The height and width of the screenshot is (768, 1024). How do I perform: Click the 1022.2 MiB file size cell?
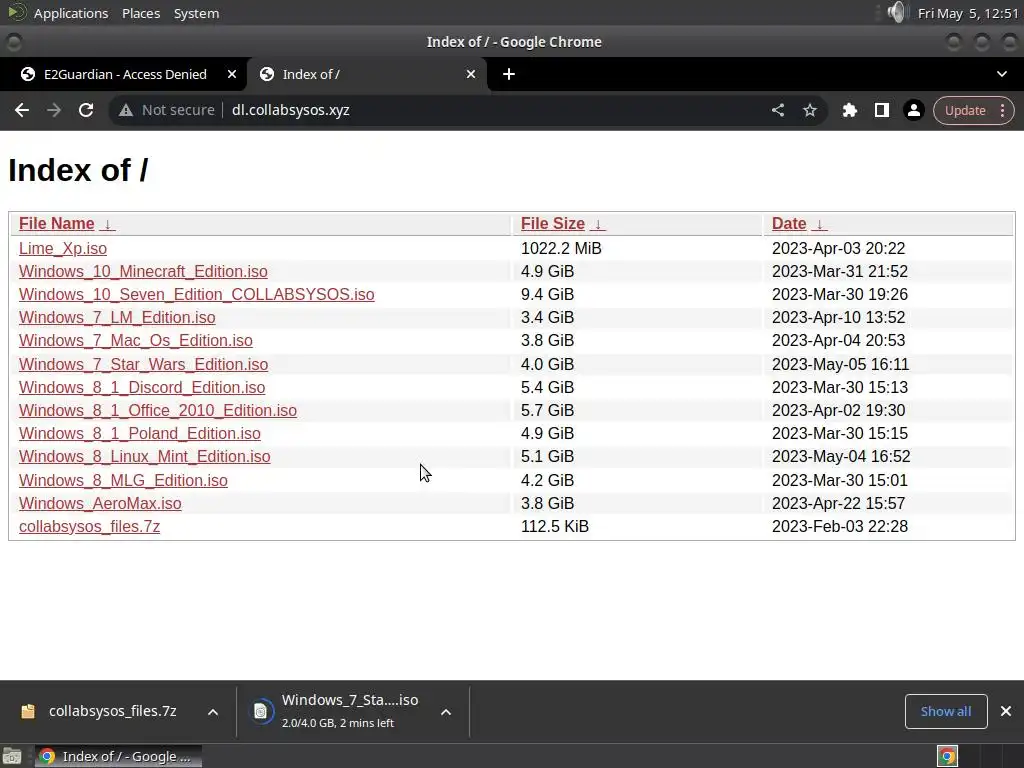click(x=561, y=248)
